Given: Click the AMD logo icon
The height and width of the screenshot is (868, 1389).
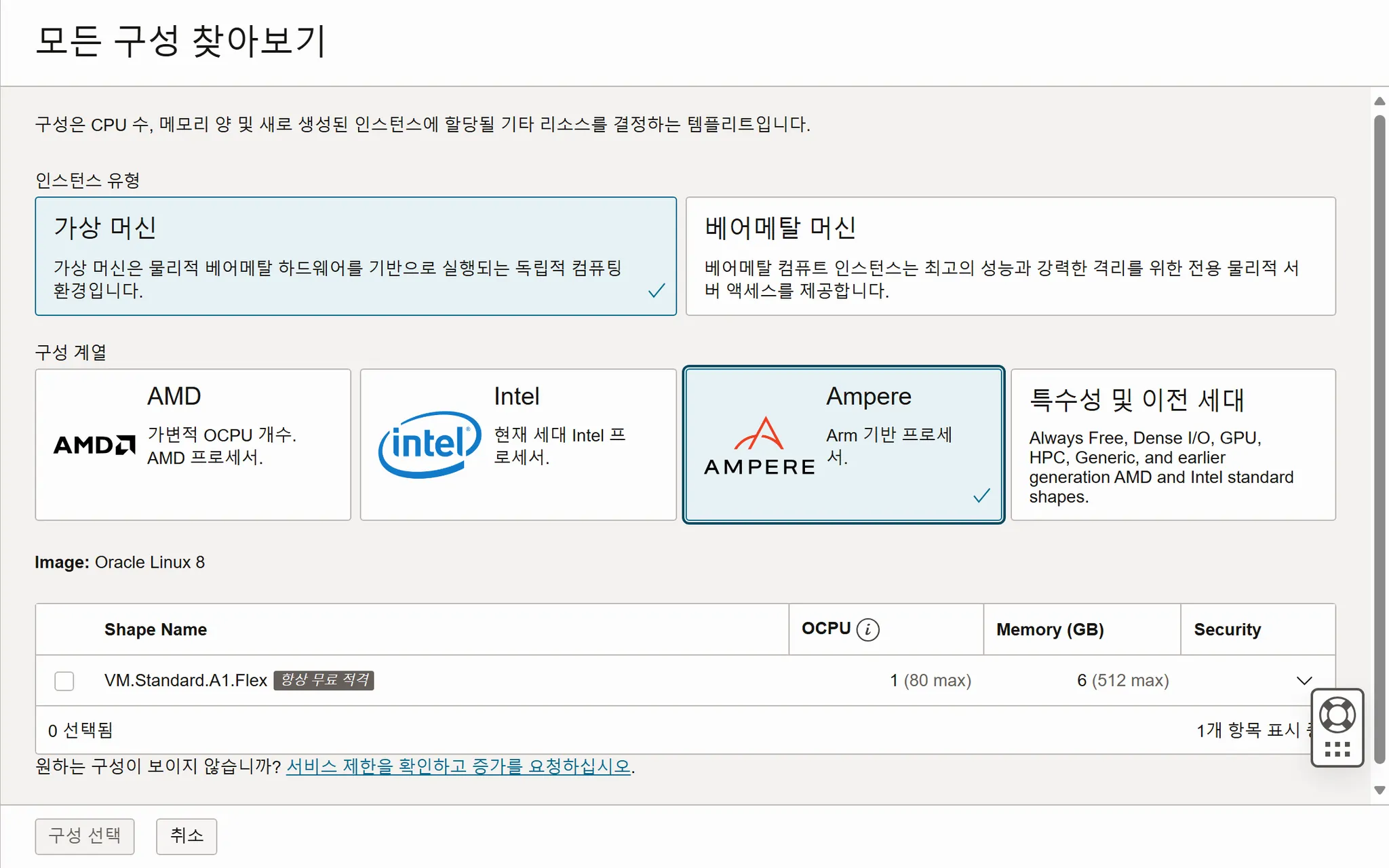Looking at the screenshot, I should click(x=94, y=445).
